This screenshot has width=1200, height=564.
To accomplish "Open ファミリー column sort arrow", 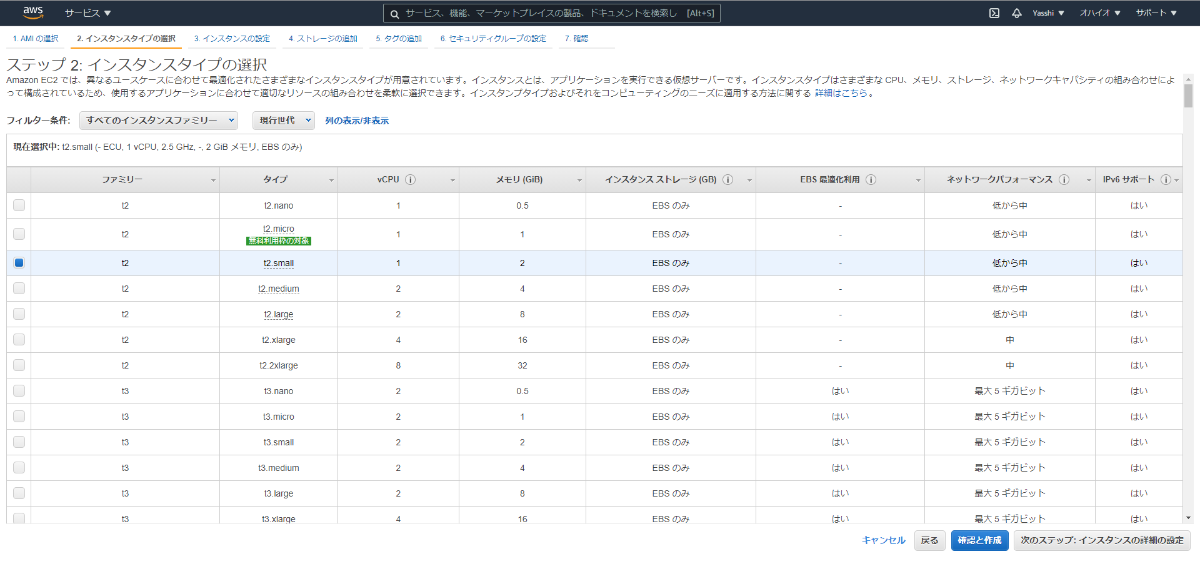I will [x=213, y=181].
